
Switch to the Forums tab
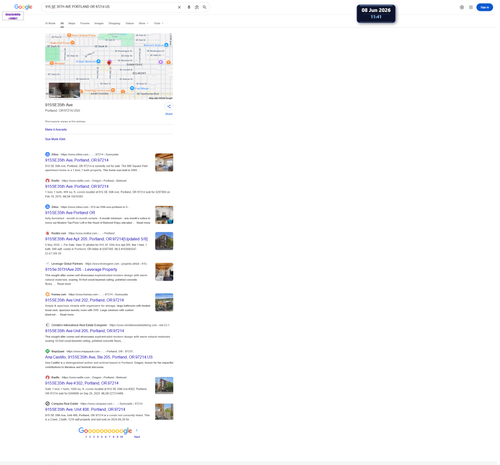pyautogui.click(x=85, y=23)
